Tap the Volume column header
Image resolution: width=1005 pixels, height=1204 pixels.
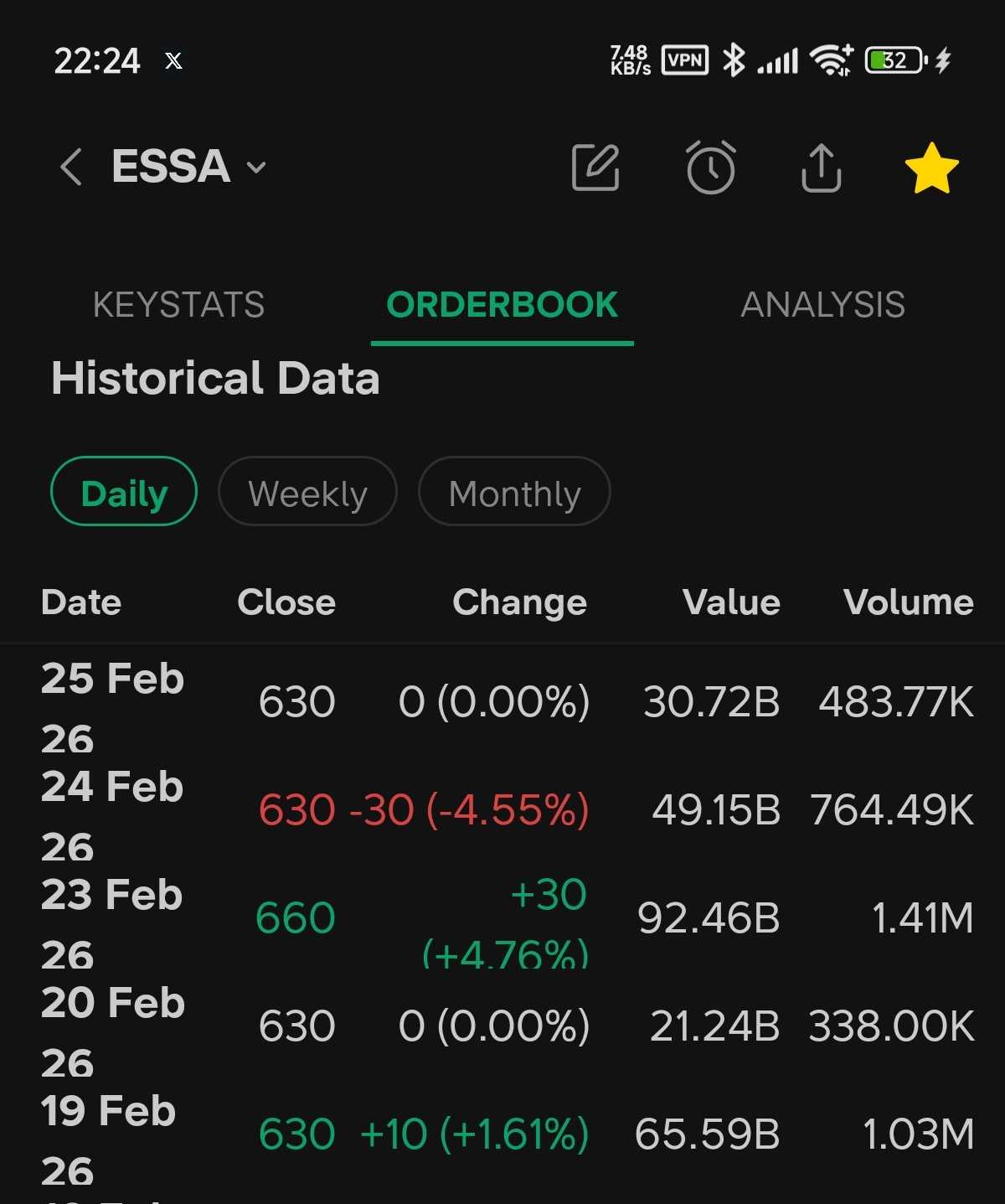[908, 602]
